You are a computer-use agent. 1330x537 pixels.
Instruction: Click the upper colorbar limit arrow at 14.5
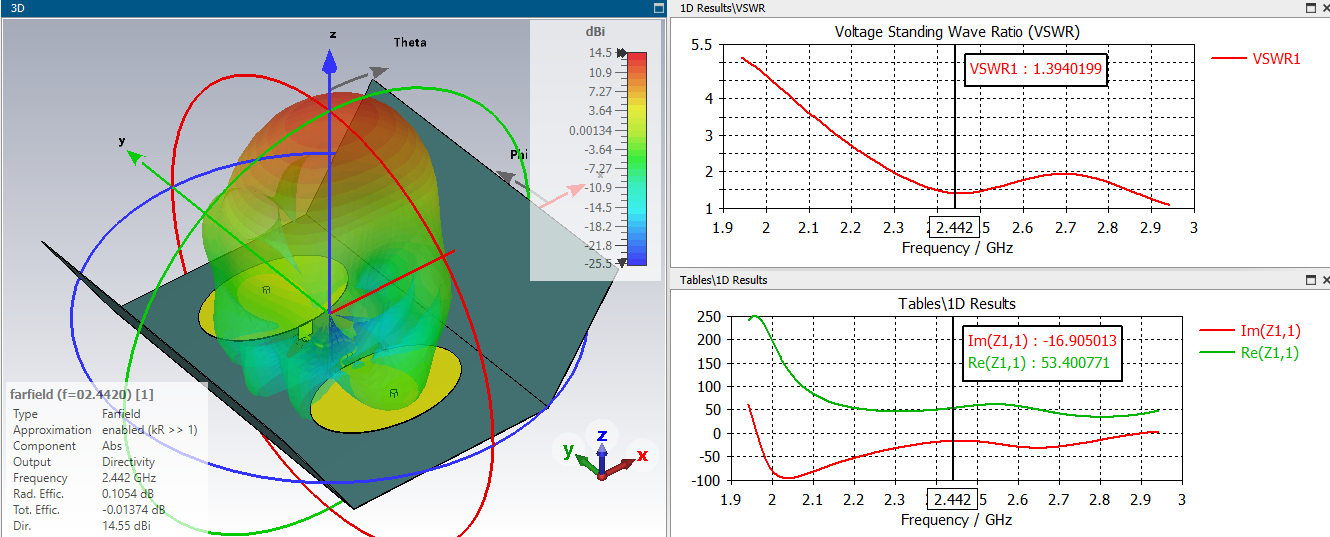(622, 54)
